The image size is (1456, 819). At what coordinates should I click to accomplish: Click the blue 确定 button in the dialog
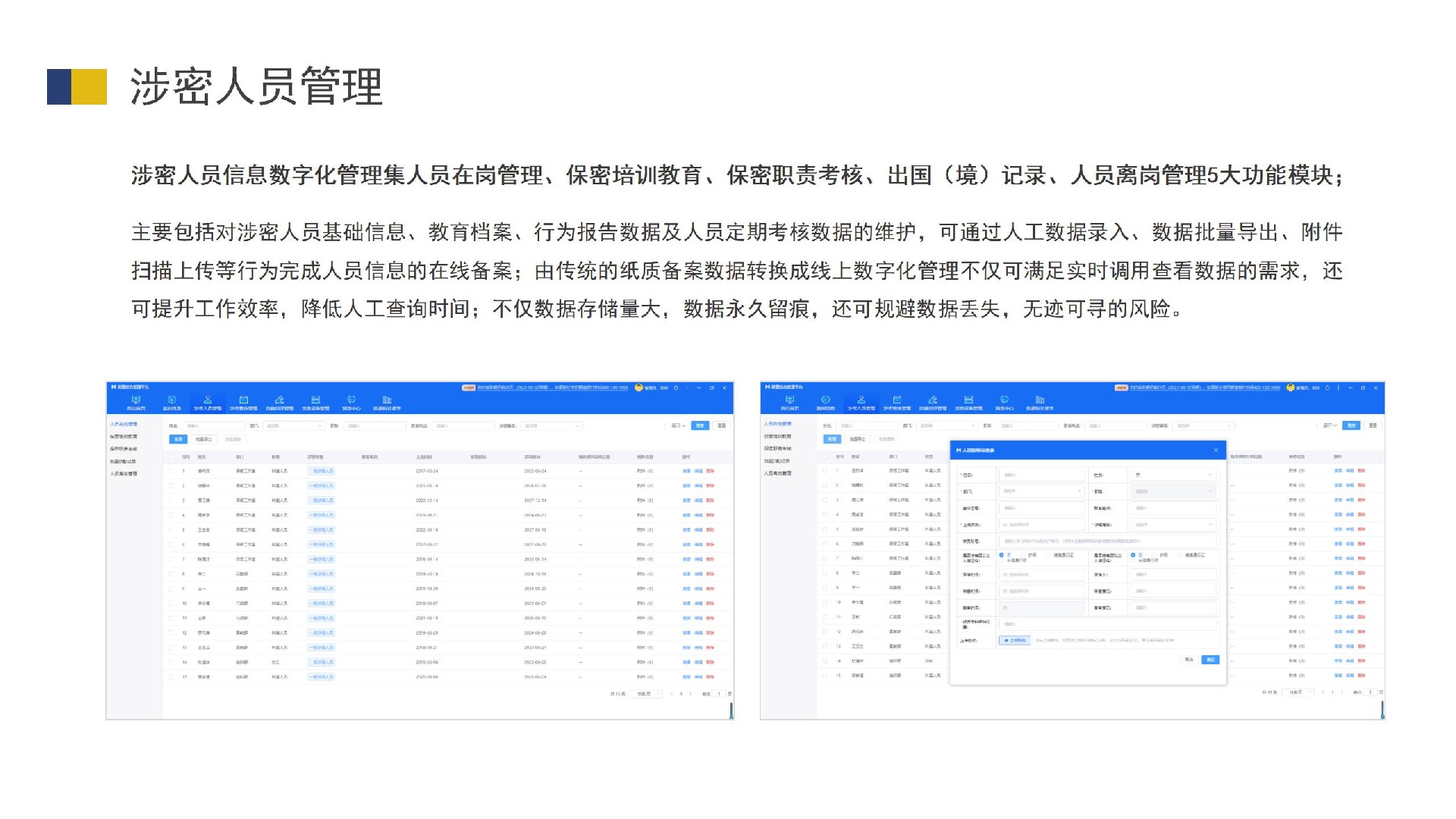pos(1210,660)
